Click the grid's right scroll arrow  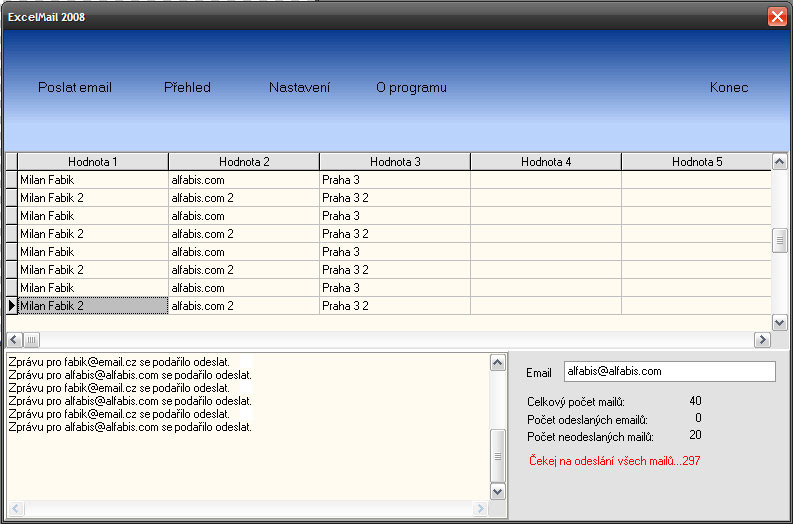[762, 339]
